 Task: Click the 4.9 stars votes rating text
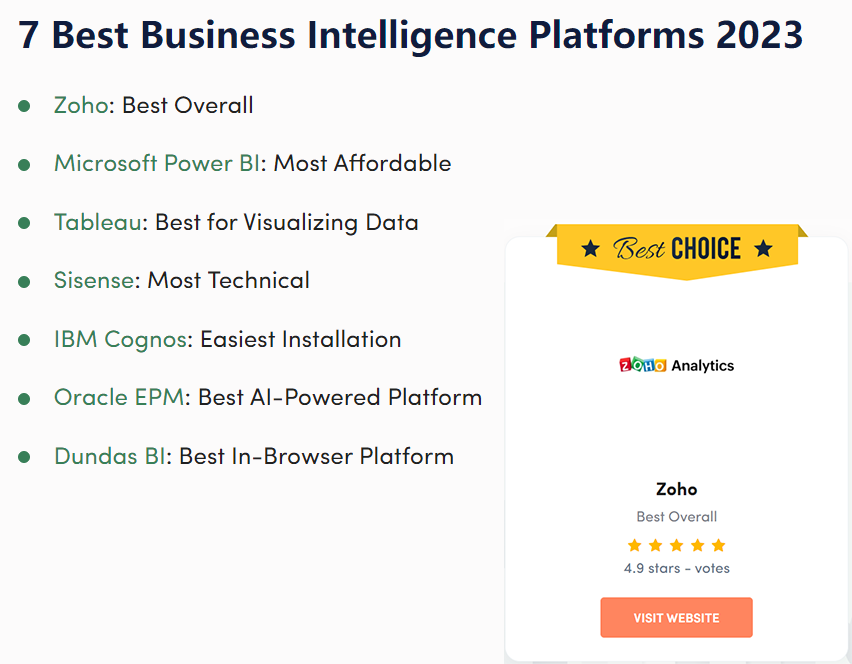676,567
